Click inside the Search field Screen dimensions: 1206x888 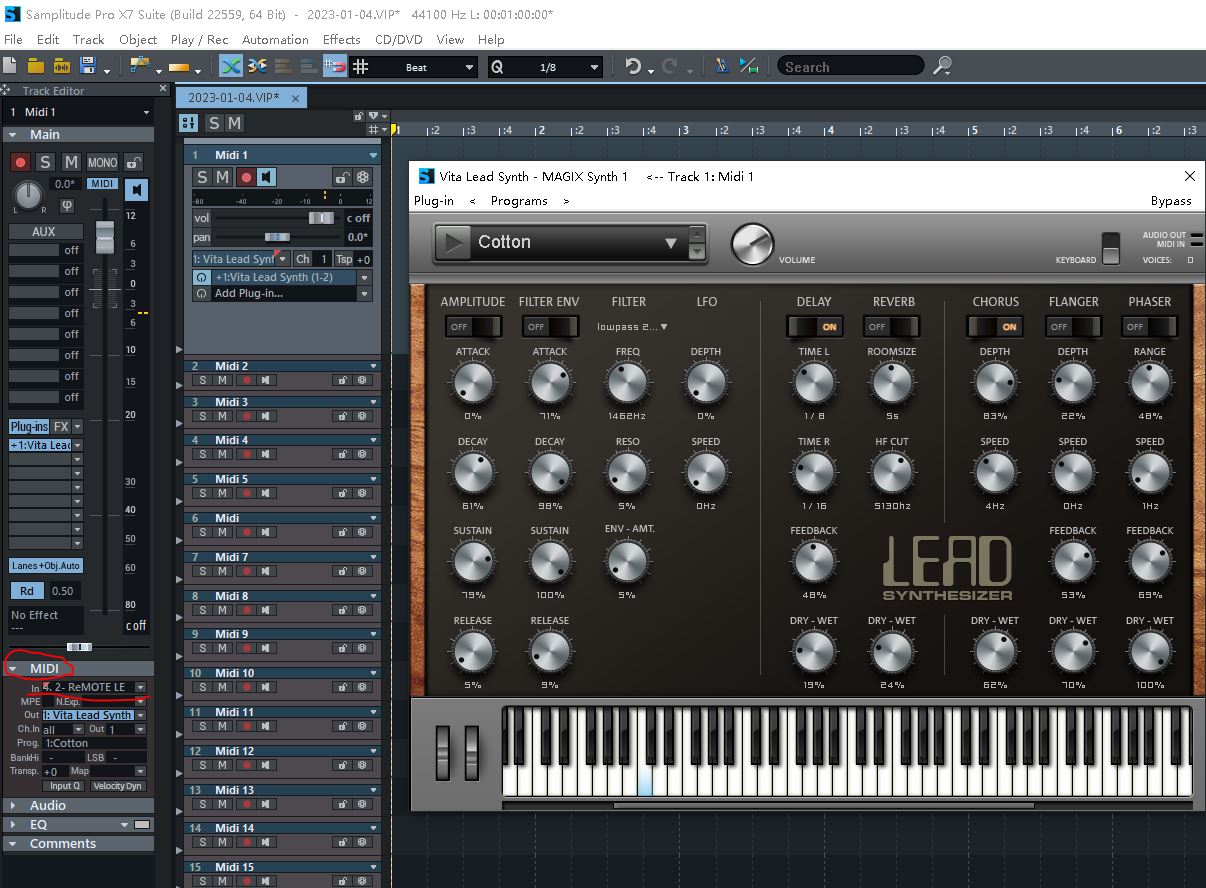(849, 66)
